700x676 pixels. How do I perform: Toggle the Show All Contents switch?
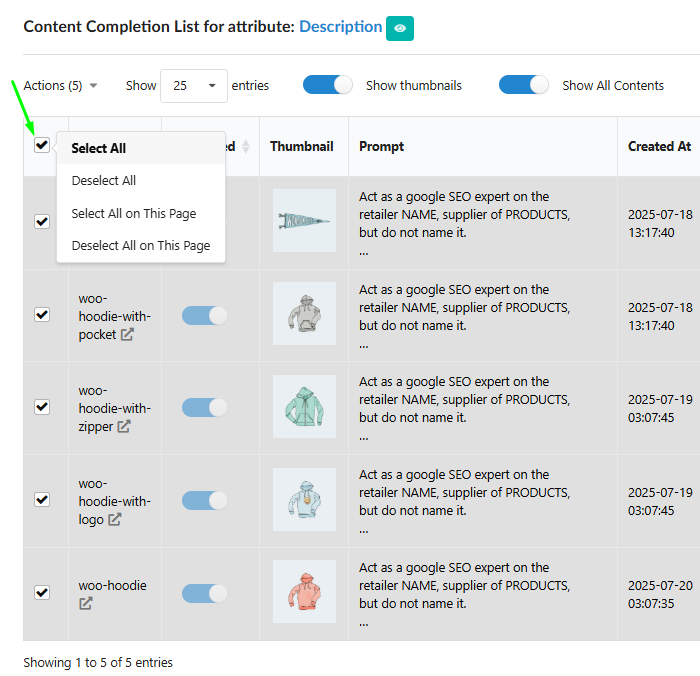(524, 85)
